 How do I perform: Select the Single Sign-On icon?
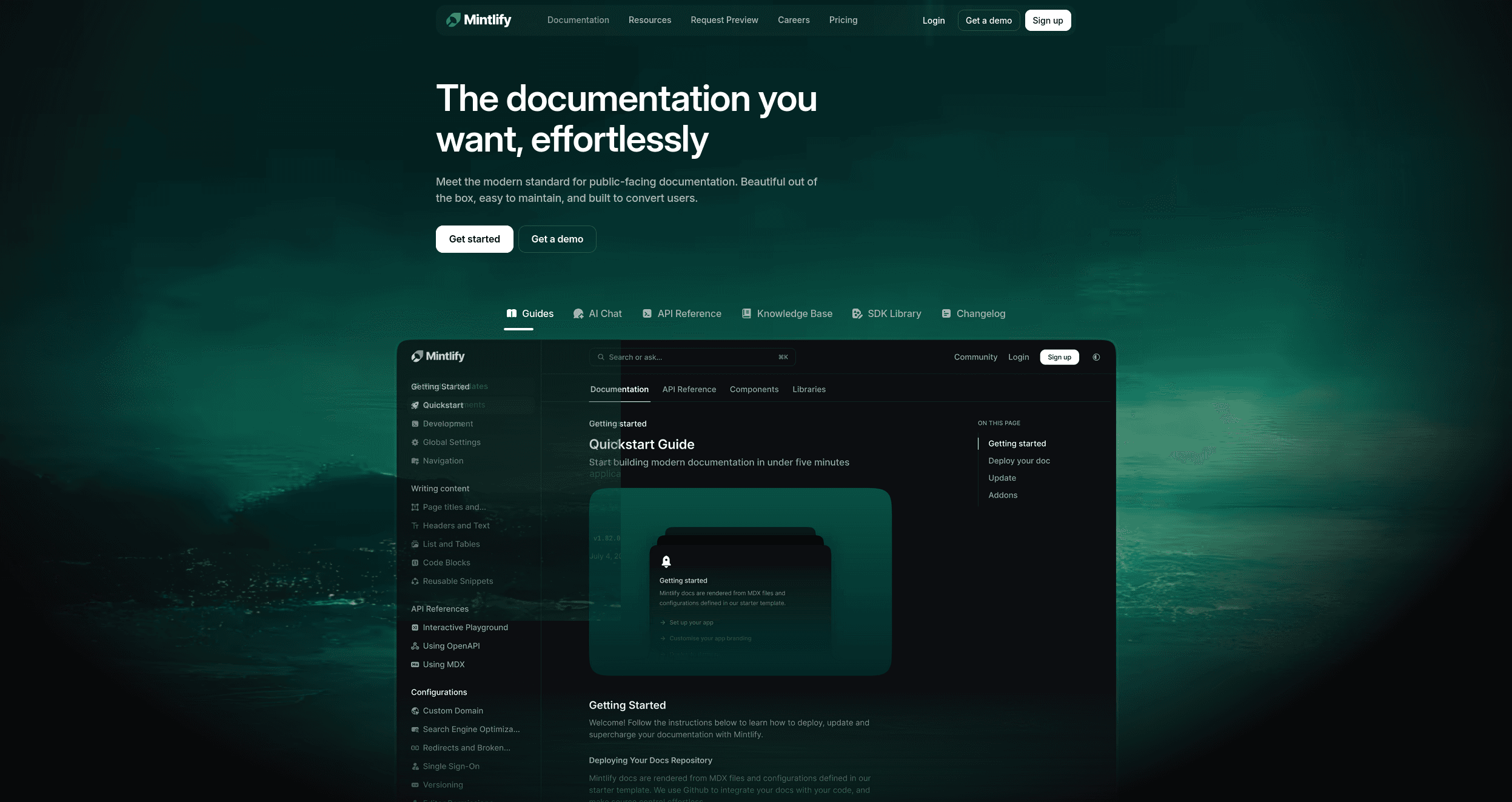[414, 766]
